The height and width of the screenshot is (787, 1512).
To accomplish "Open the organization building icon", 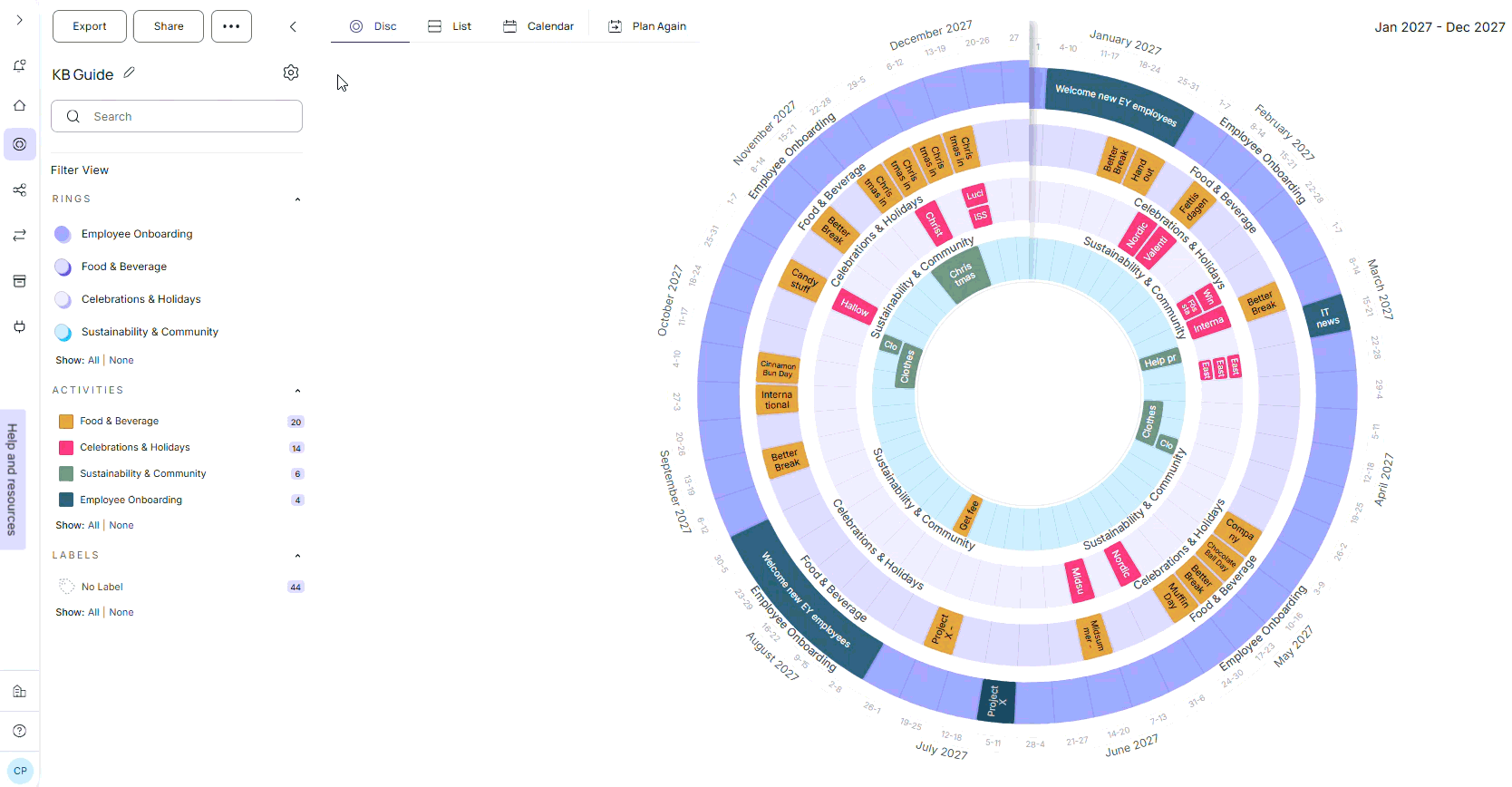I will coord(19,692).
